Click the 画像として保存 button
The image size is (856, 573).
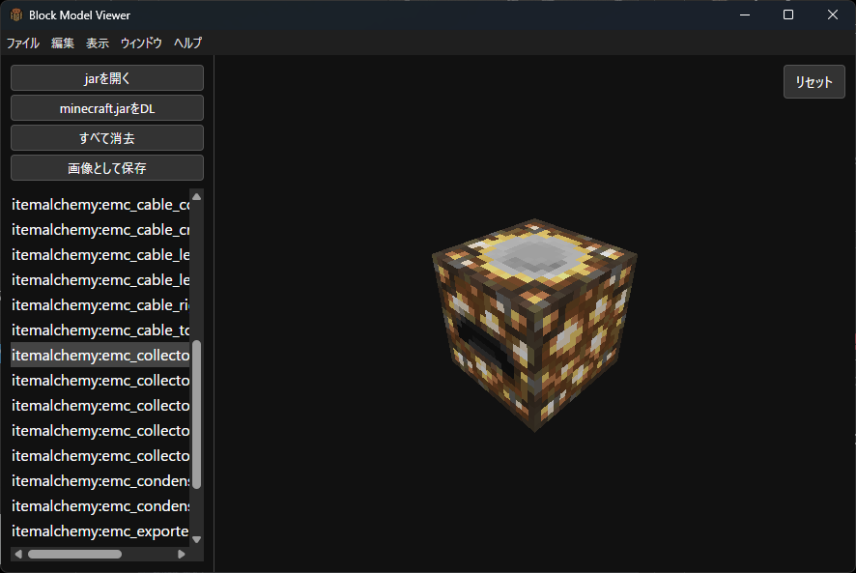[107, 168]
